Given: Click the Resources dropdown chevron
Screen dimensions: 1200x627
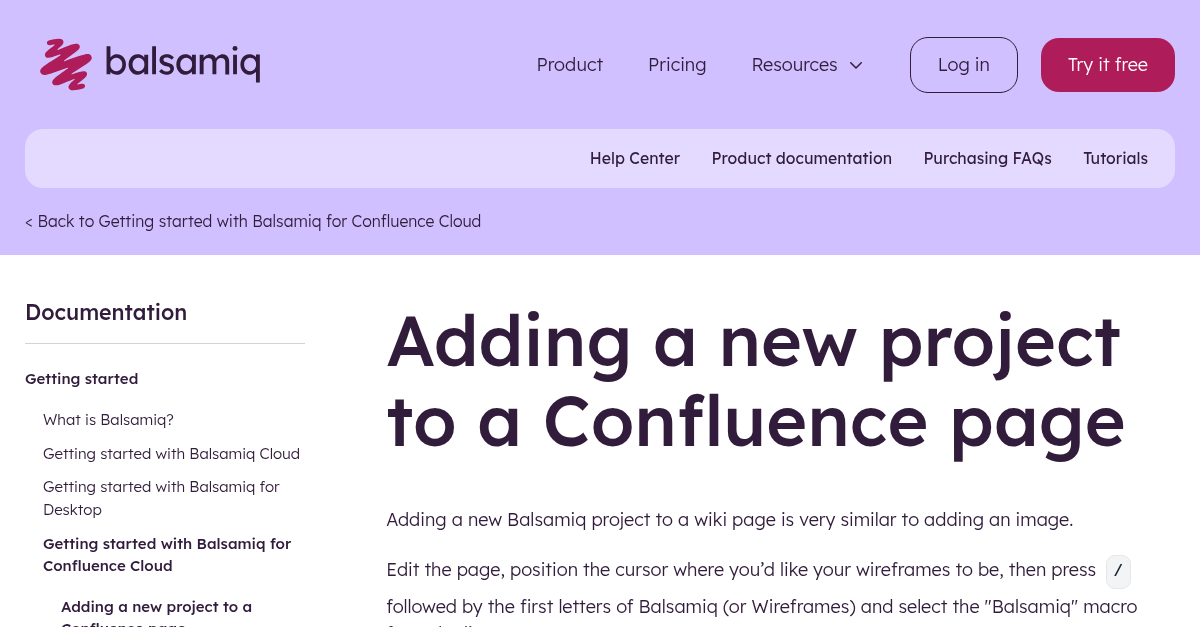Looking at the screenshot, I should [x=856, y=65].
